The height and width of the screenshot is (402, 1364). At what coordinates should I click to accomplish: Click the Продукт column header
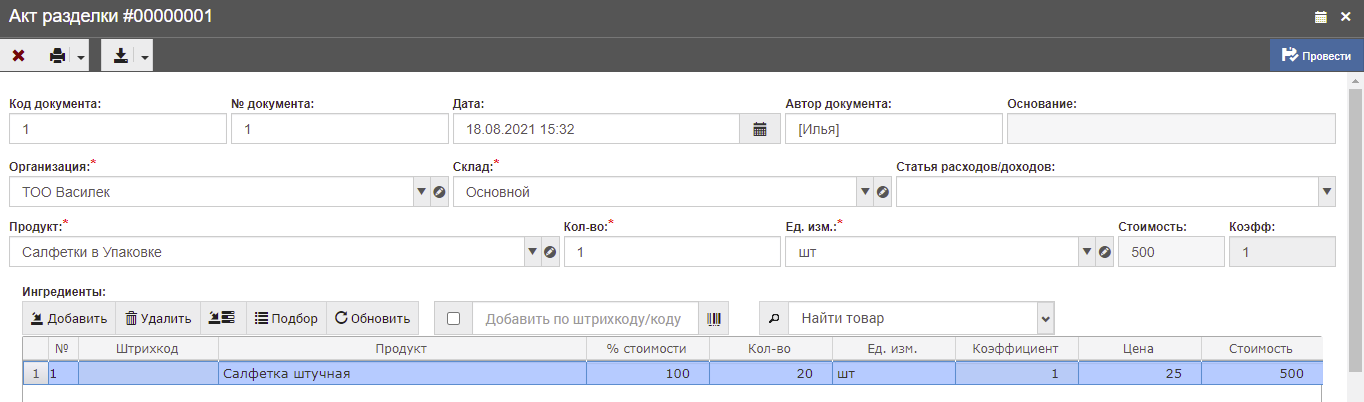[x=402, y=348]
